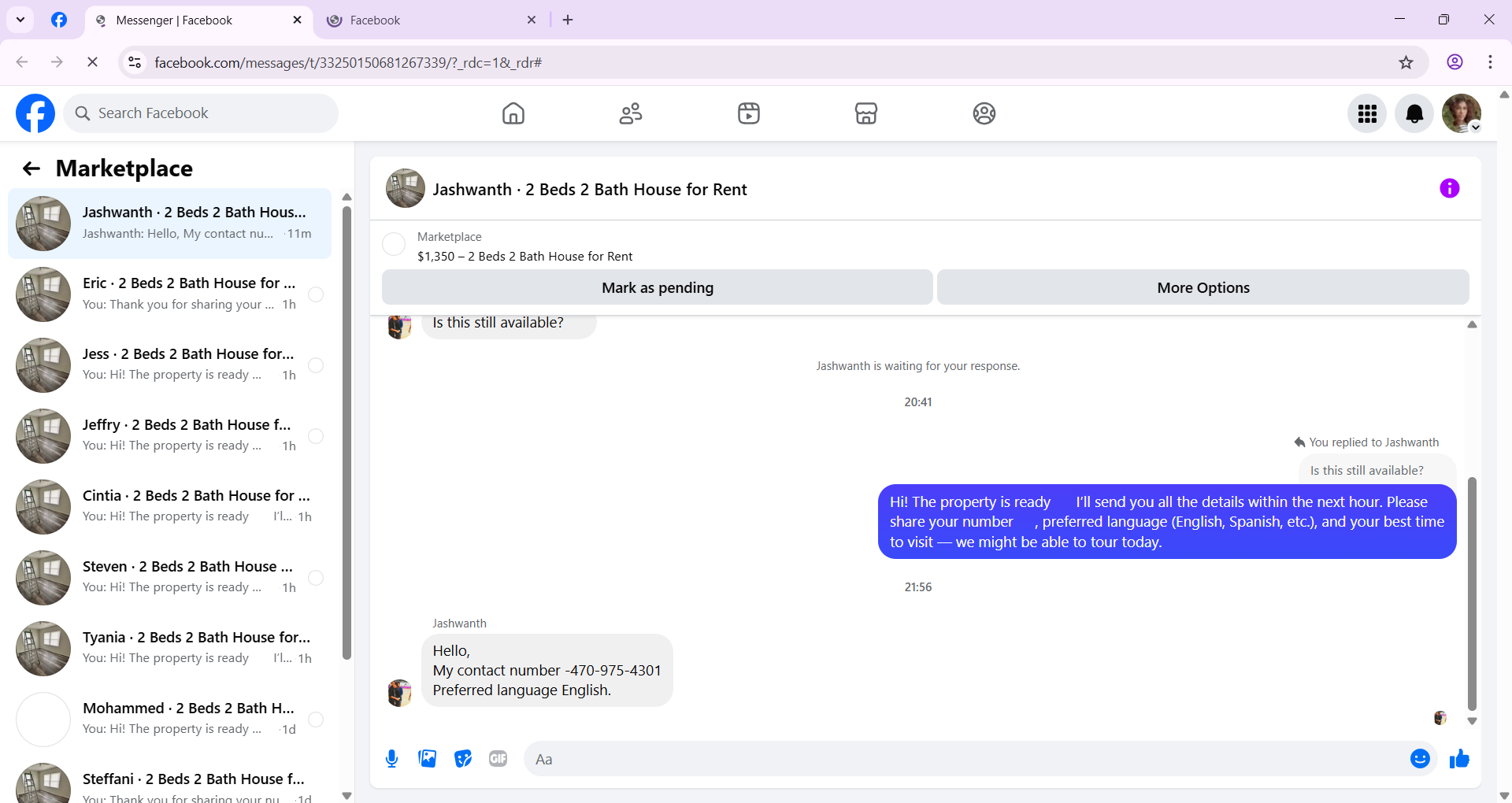Send a thumbs-up like
Viewport: 1512px width, 803px height.
click(1459, 758)
